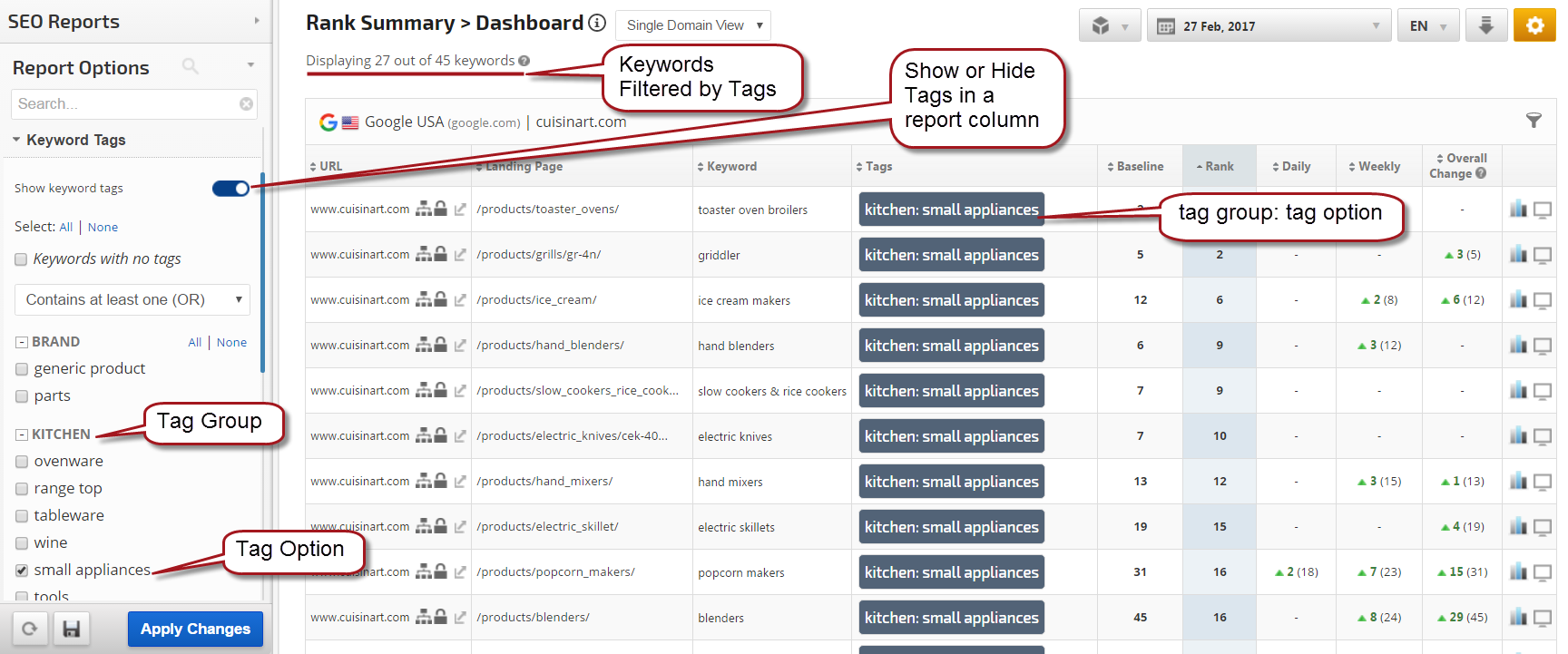Sort table by Tags column
The width and height of the screenshot is (1568, 654).
874,166
